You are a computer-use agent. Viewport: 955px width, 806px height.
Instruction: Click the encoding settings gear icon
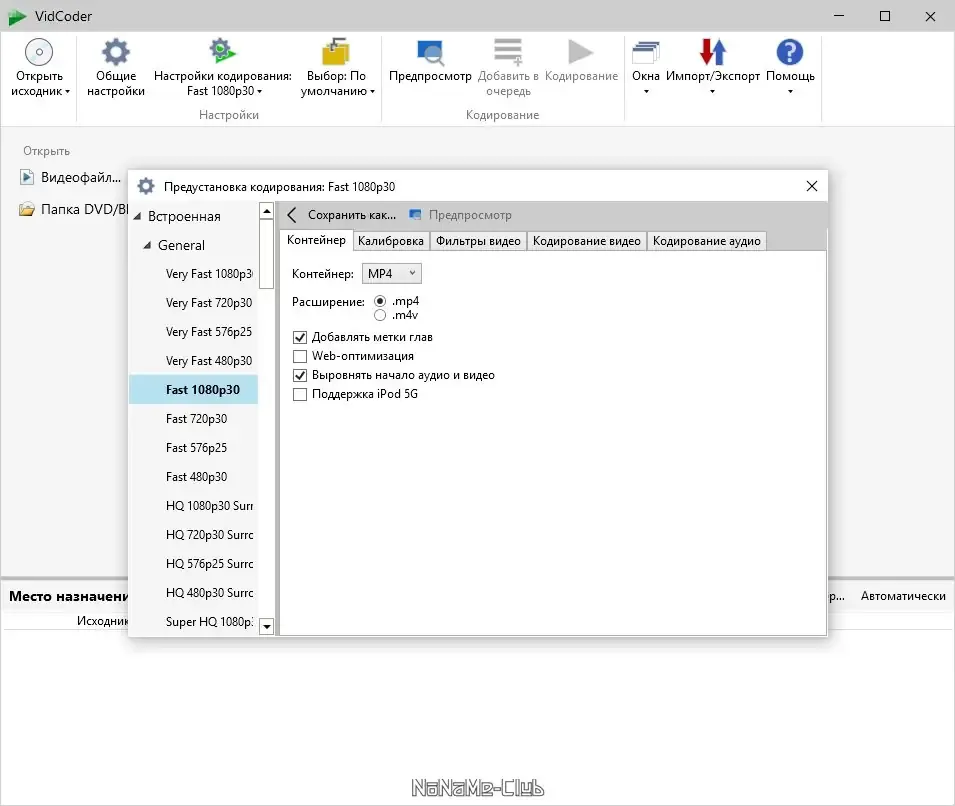[222, 51]
